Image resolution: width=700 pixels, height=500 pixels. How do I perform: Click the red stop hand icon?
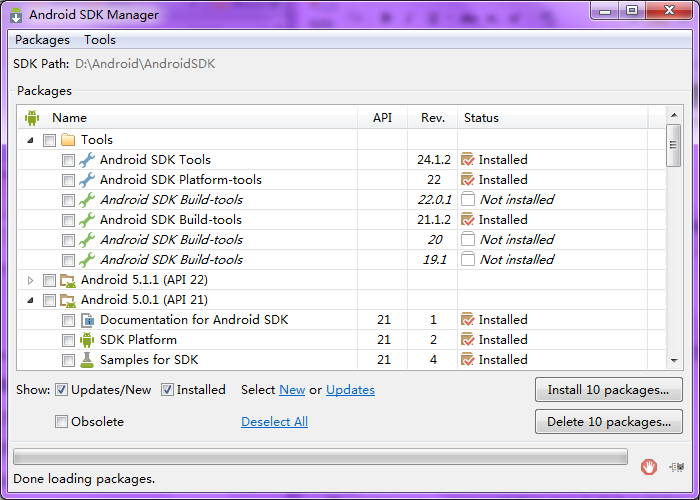[x=649, y=466]
